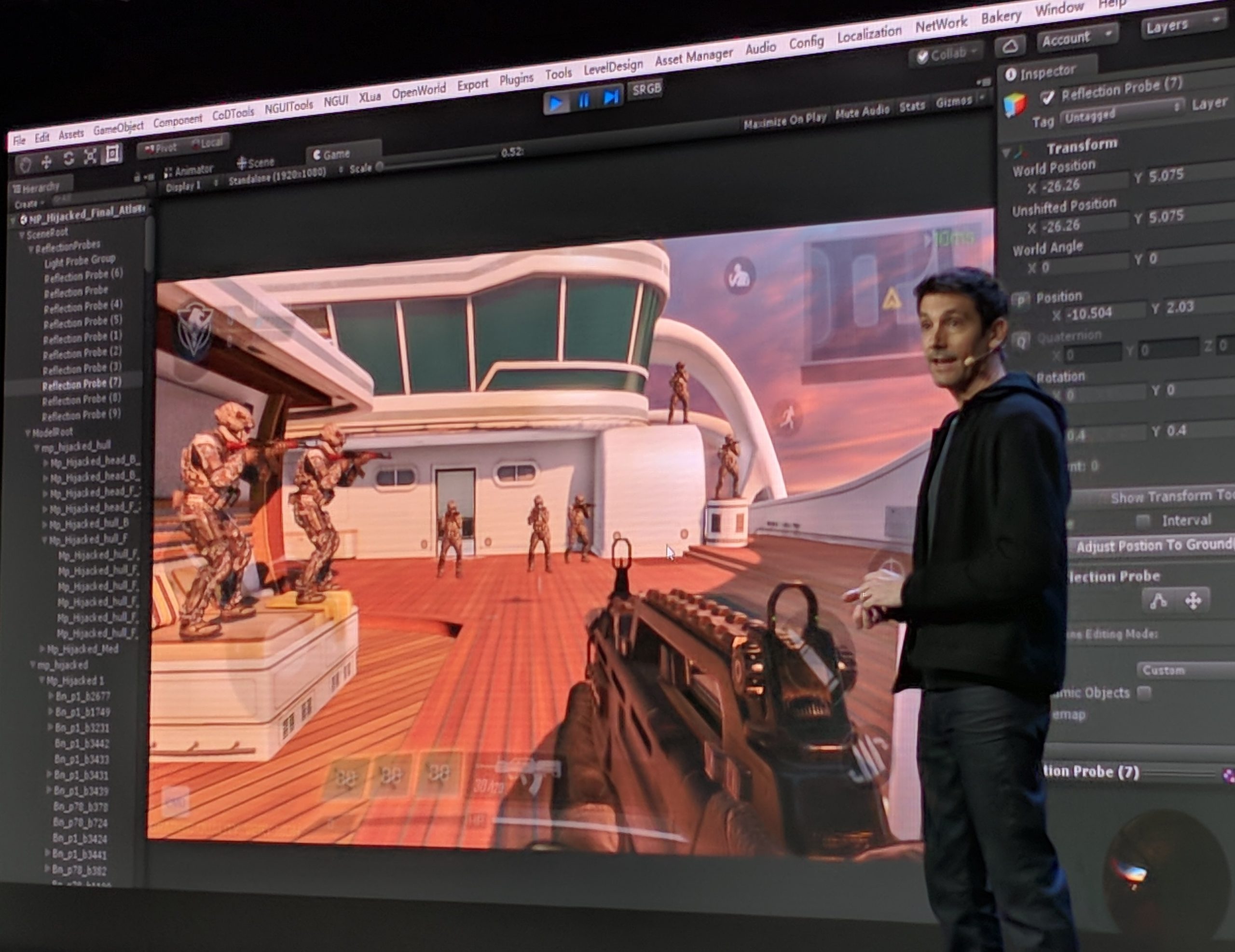Toggle Pivot handle position mode
The width and height of the screenshot is (1235, 952).
[x=161, y=148]
